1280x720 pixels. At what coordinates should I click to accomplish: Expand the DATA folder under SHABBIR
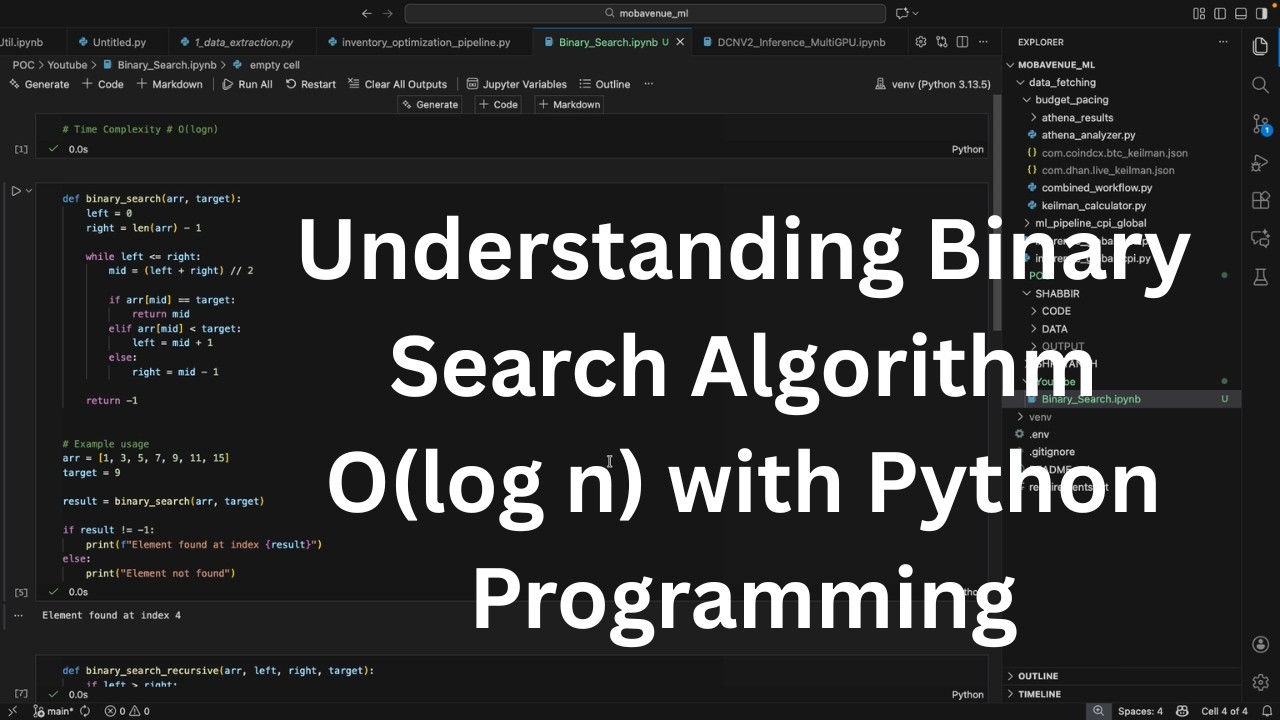pyautogui.click(x=1034, y=329)
